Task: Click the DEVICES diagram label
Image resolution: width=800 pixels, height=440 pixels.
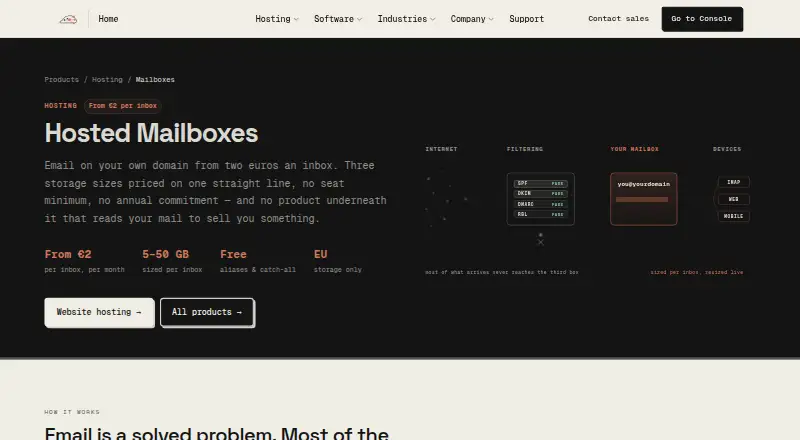Action: coord(727,149)
